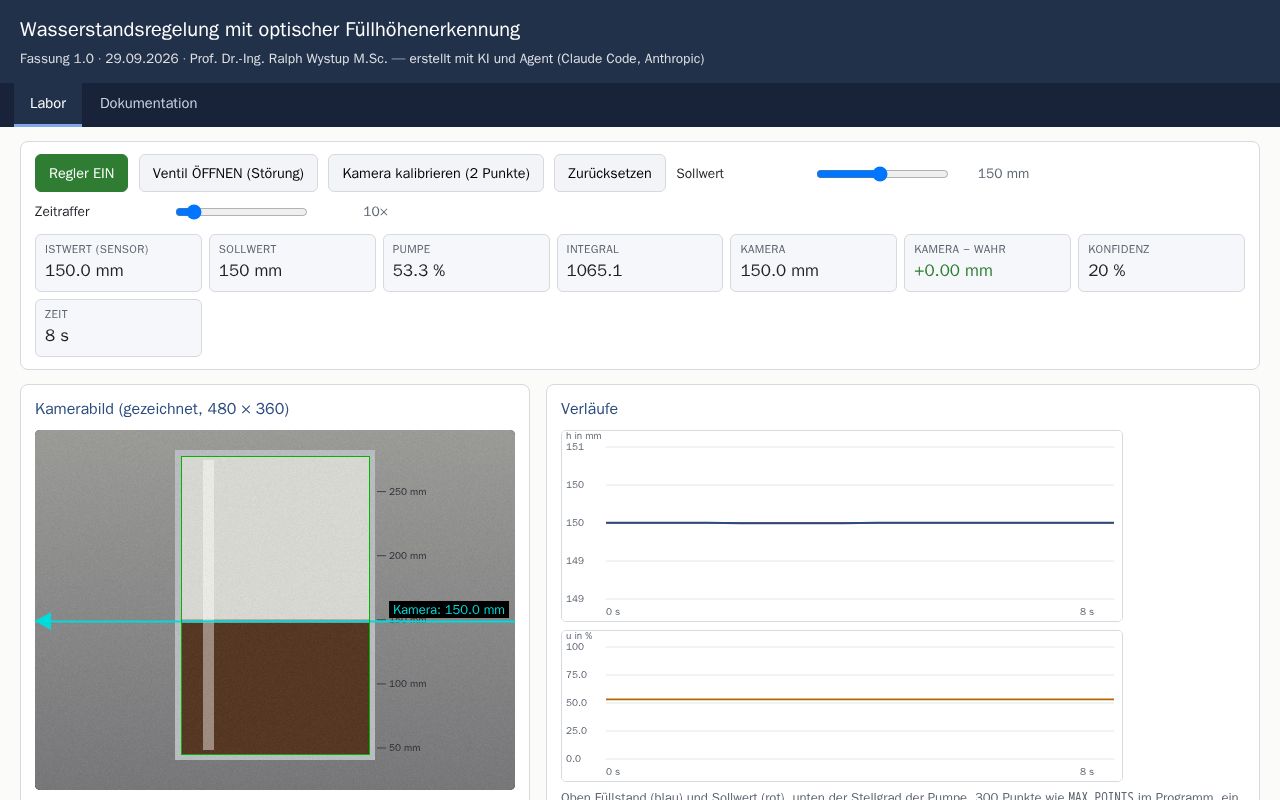The width and height of the screenshot is (1280, 800).
Task: Click the Kamera – Wahr +0.00 mm value
Action: point(953,271)
